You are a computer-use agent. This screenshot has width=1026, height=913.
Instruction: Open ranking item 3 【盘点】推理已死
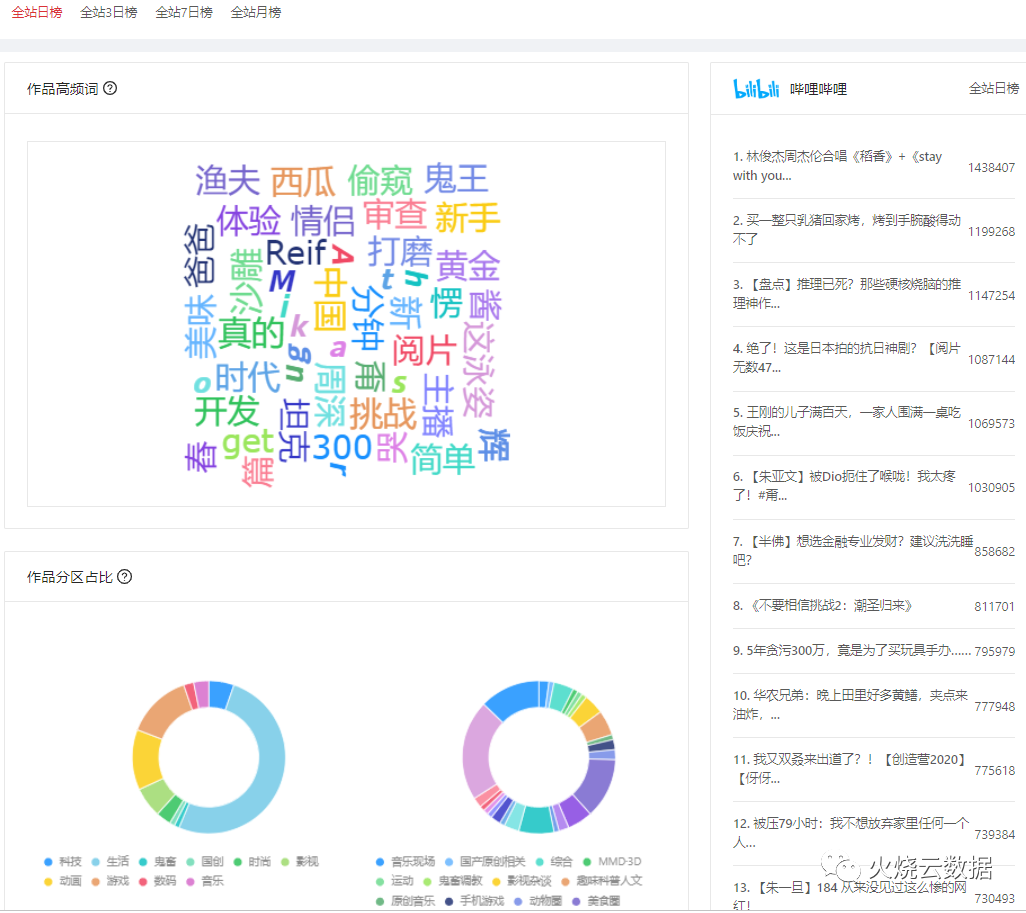pos(874,294)
